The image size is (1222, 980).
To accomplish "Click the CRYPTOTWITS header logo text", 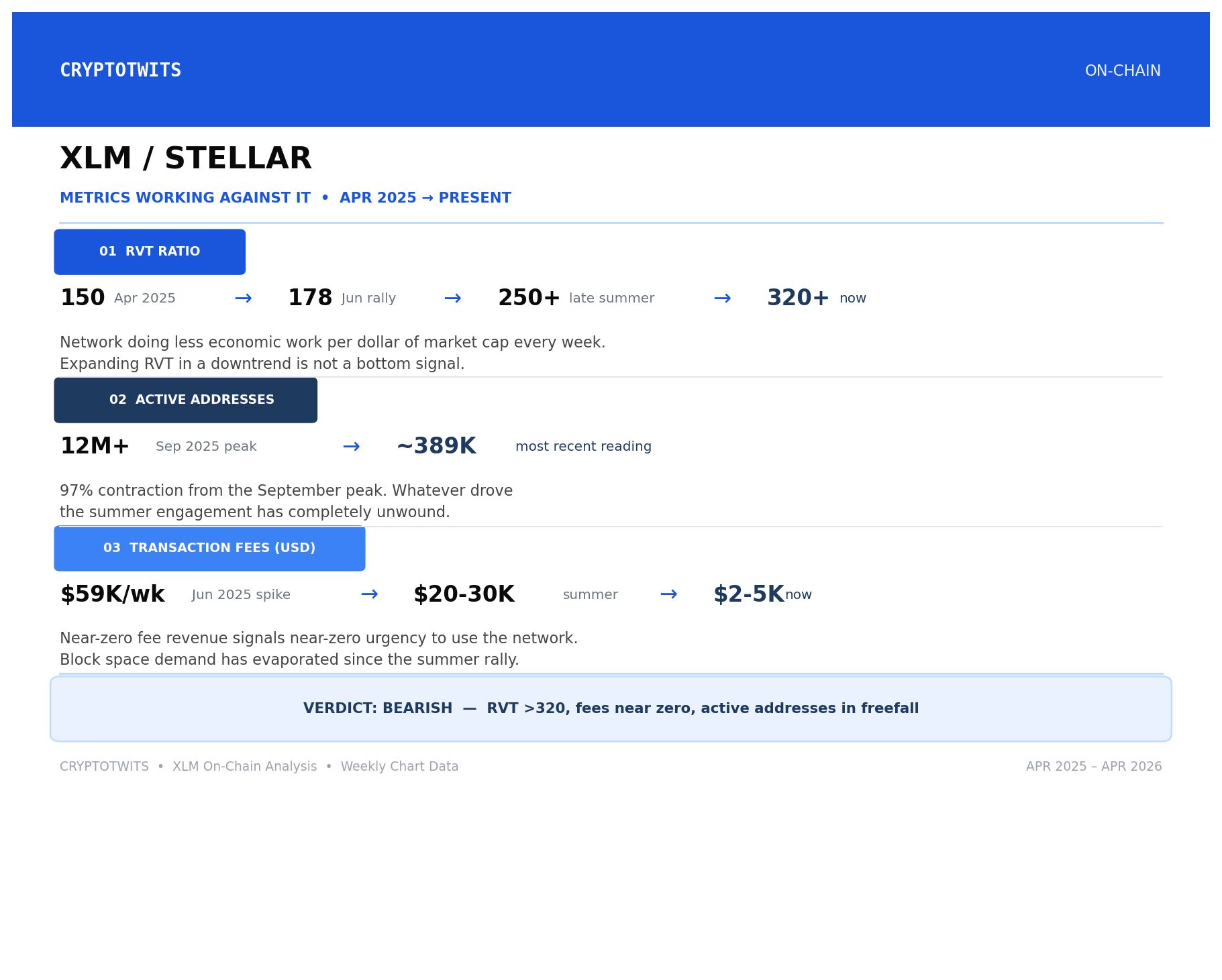I will tap(121, 70).
